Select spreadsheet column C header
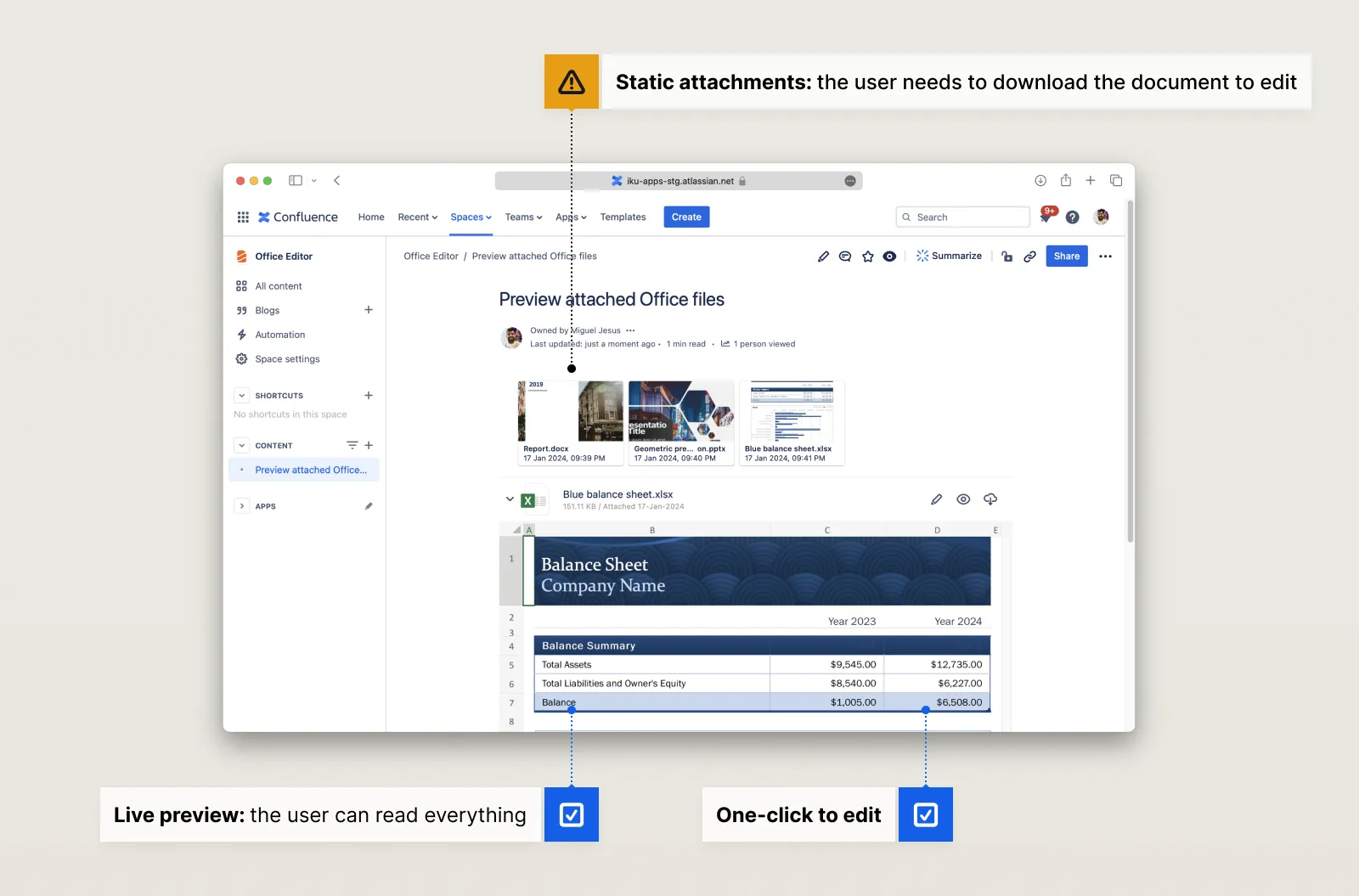 [x=826, y=530]
